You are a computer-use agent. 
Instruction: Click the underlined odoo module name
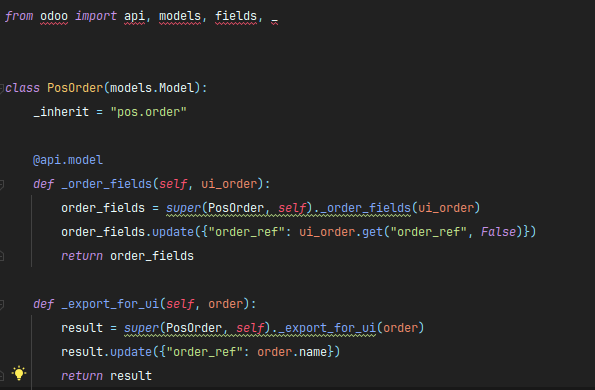(54, 16)
